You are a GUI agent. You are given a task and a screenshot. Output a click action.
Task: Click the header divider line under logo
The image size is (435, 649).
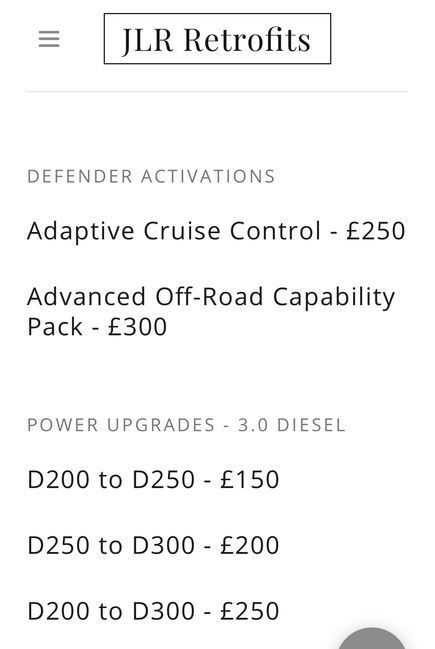pyautogui.click(x=216, y=91)
